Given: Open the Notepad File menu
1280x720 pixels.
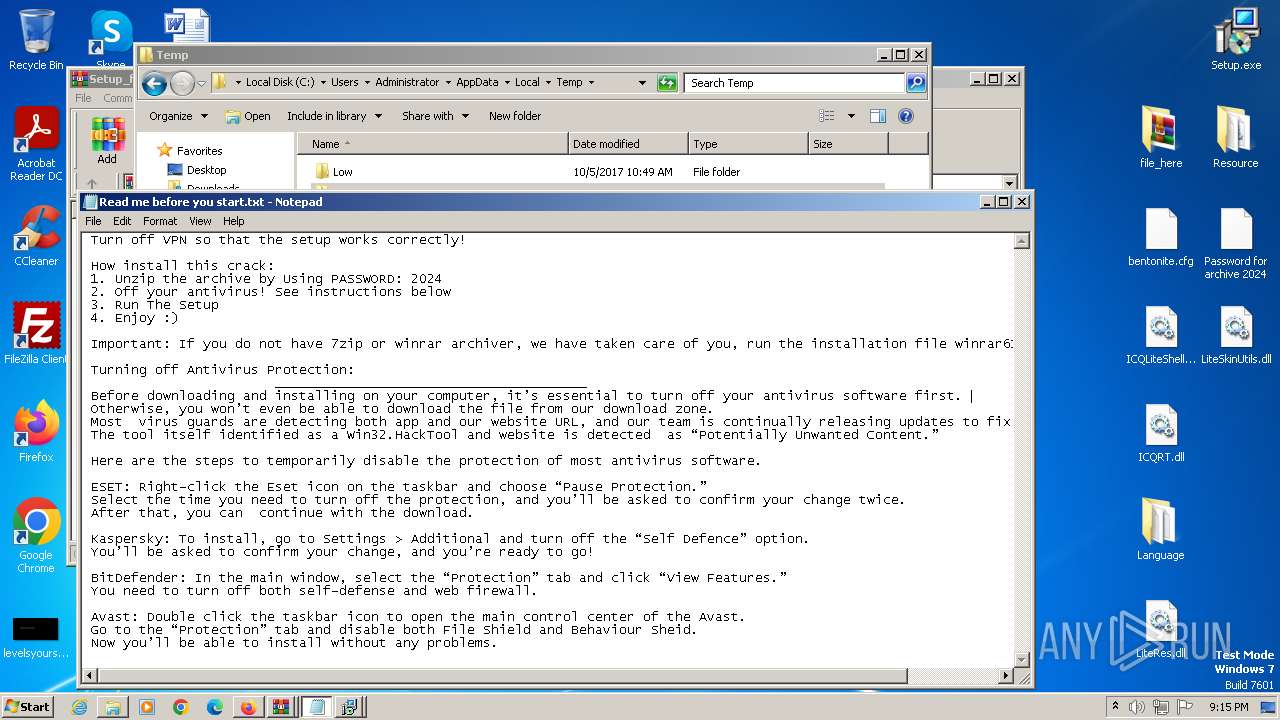Looking at the screenshot, I should 93,221.
